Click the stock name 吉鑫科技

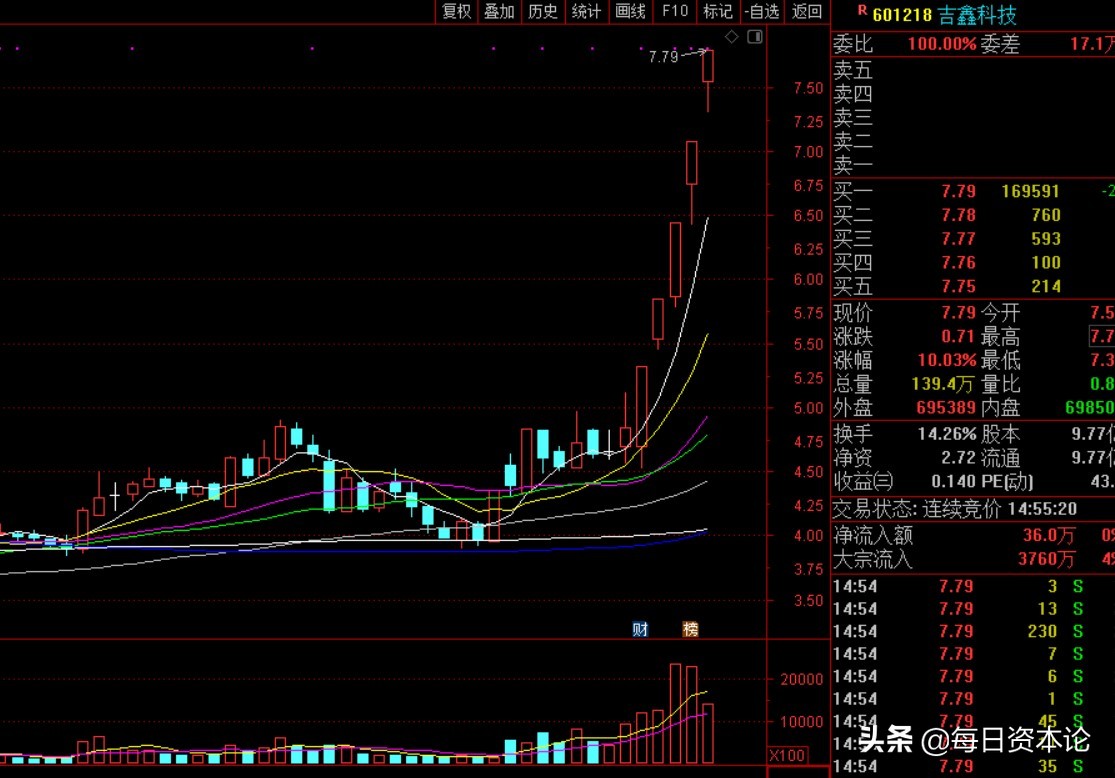click(x=977, y=15)
